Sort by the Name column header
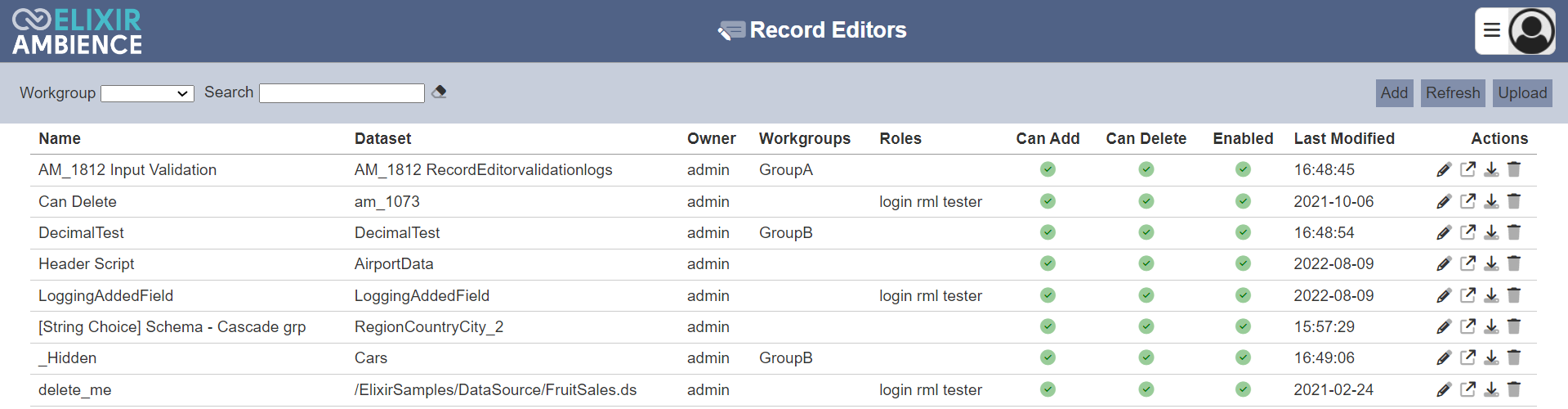1568x409 pixels. pyautogui.click(x=60, y=138)
